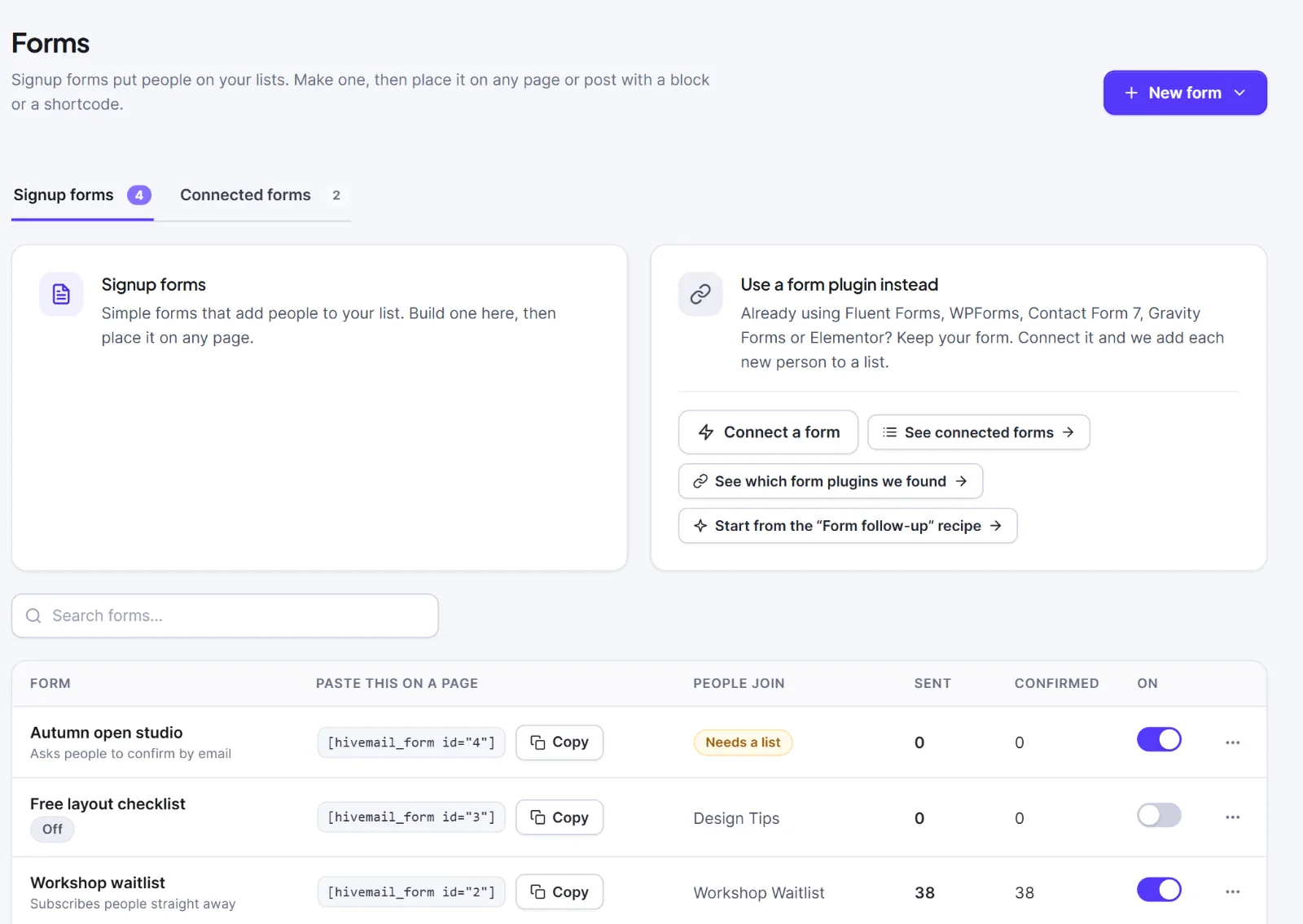Select the hivemail_form id="4" shortcode text
The height and width of the screenshot is (924, 1303).
(x=411, y=742)
